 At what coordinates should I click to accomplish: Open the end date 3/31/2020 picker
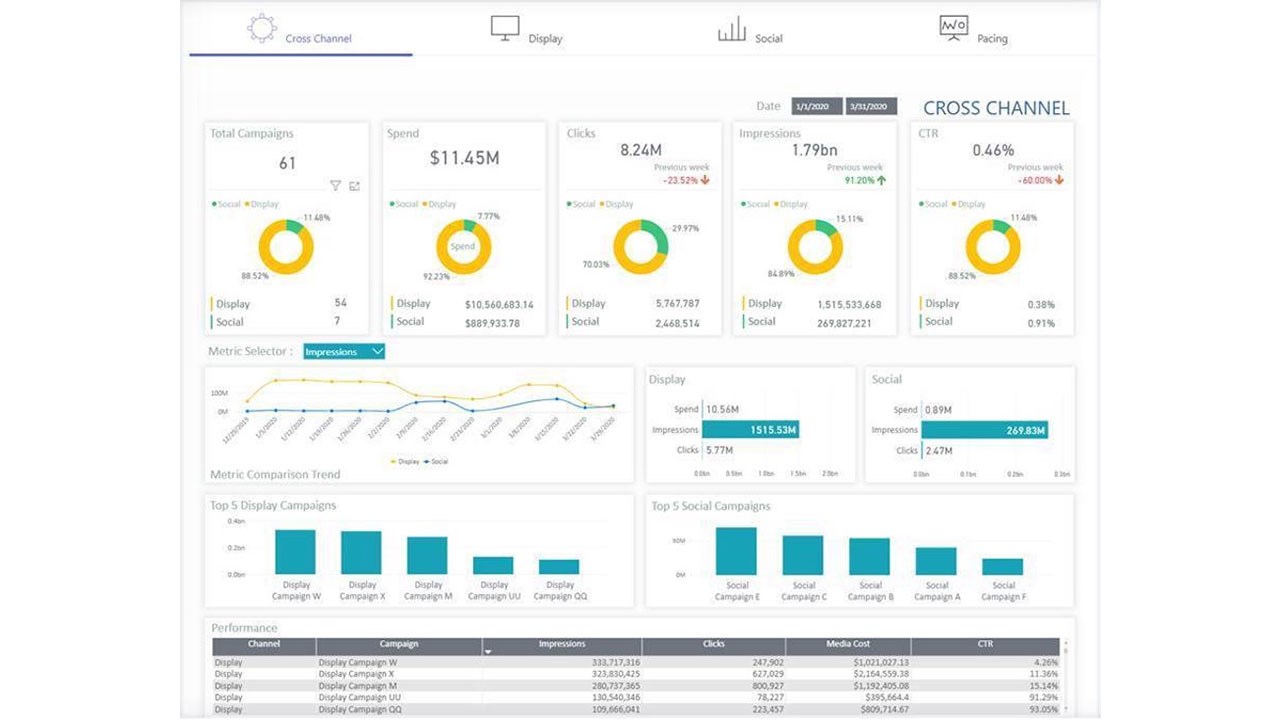(x=871, y=107)
